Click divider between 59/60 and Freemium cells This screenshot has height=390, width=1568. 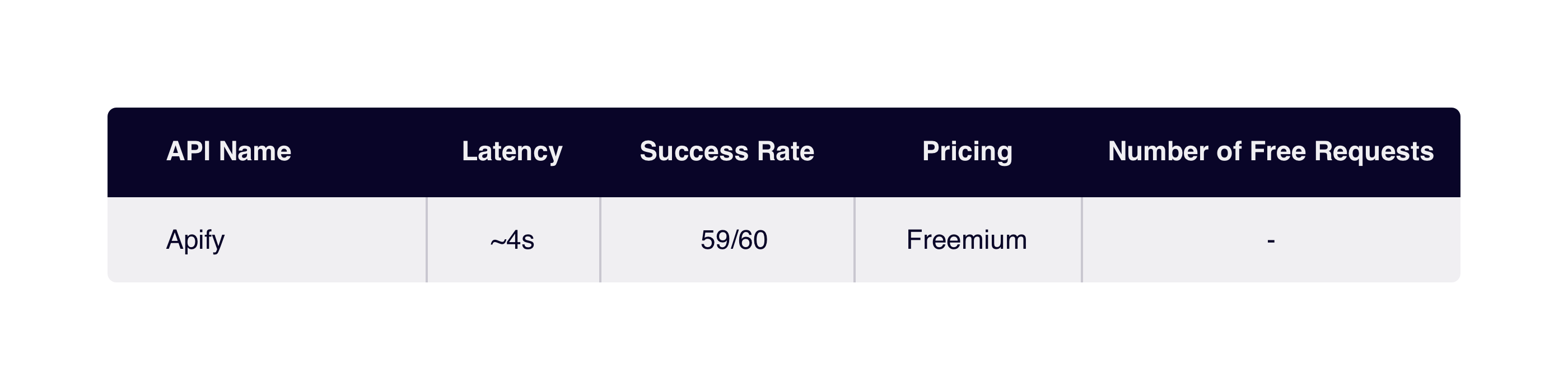coord(855,239)
